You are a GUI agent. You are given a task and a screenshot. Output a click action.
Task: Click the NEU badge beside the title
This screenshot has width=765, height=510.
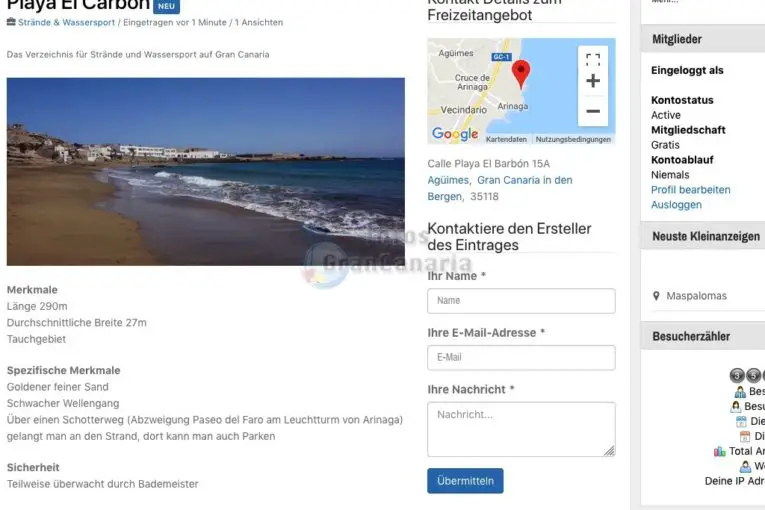tap(166, 6)
